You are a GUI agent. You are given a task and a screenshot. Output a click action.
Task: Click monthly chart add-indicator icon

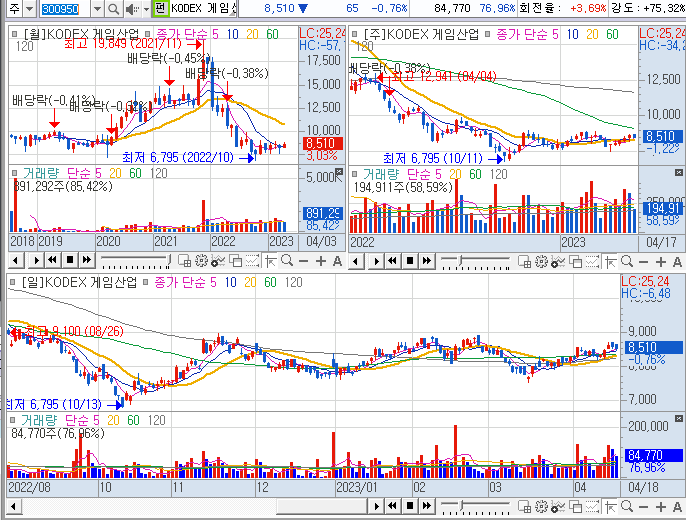(217, 261)
